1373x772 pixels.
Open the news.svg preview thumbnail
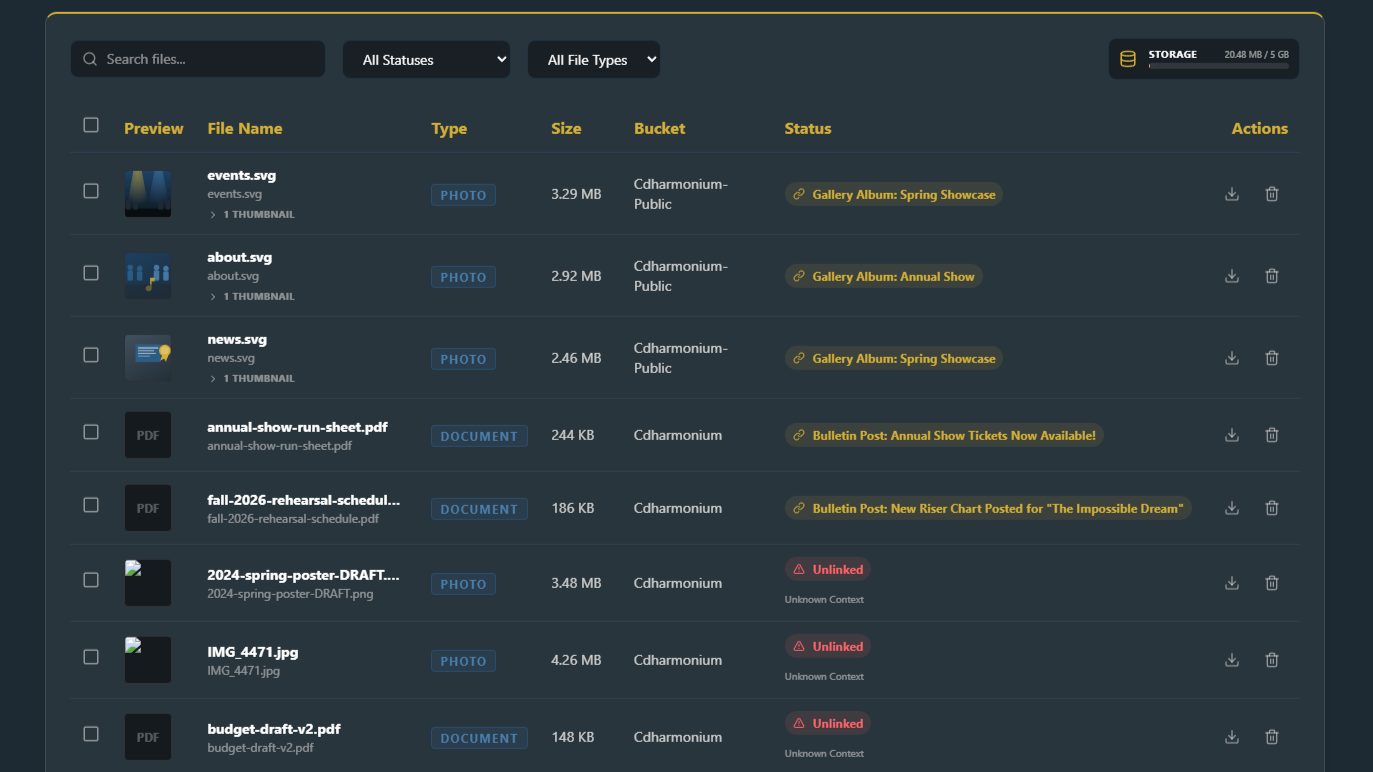click(148, 358)
